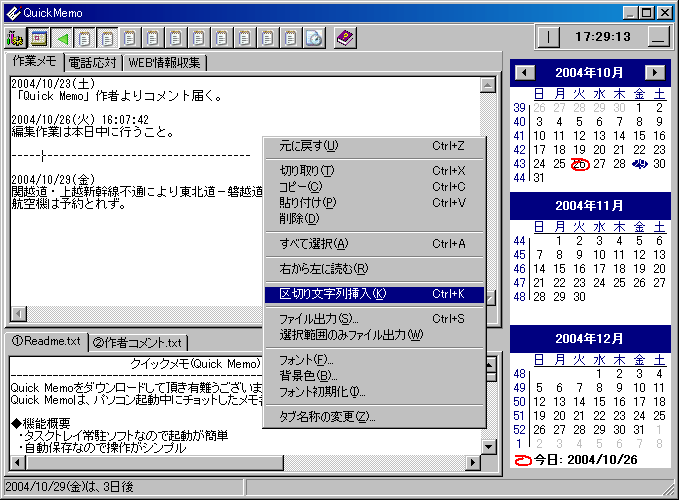This screenshot has height=500, width=679.
Task: Select the first notepad icon after green arrow
Action: (84, 39)
